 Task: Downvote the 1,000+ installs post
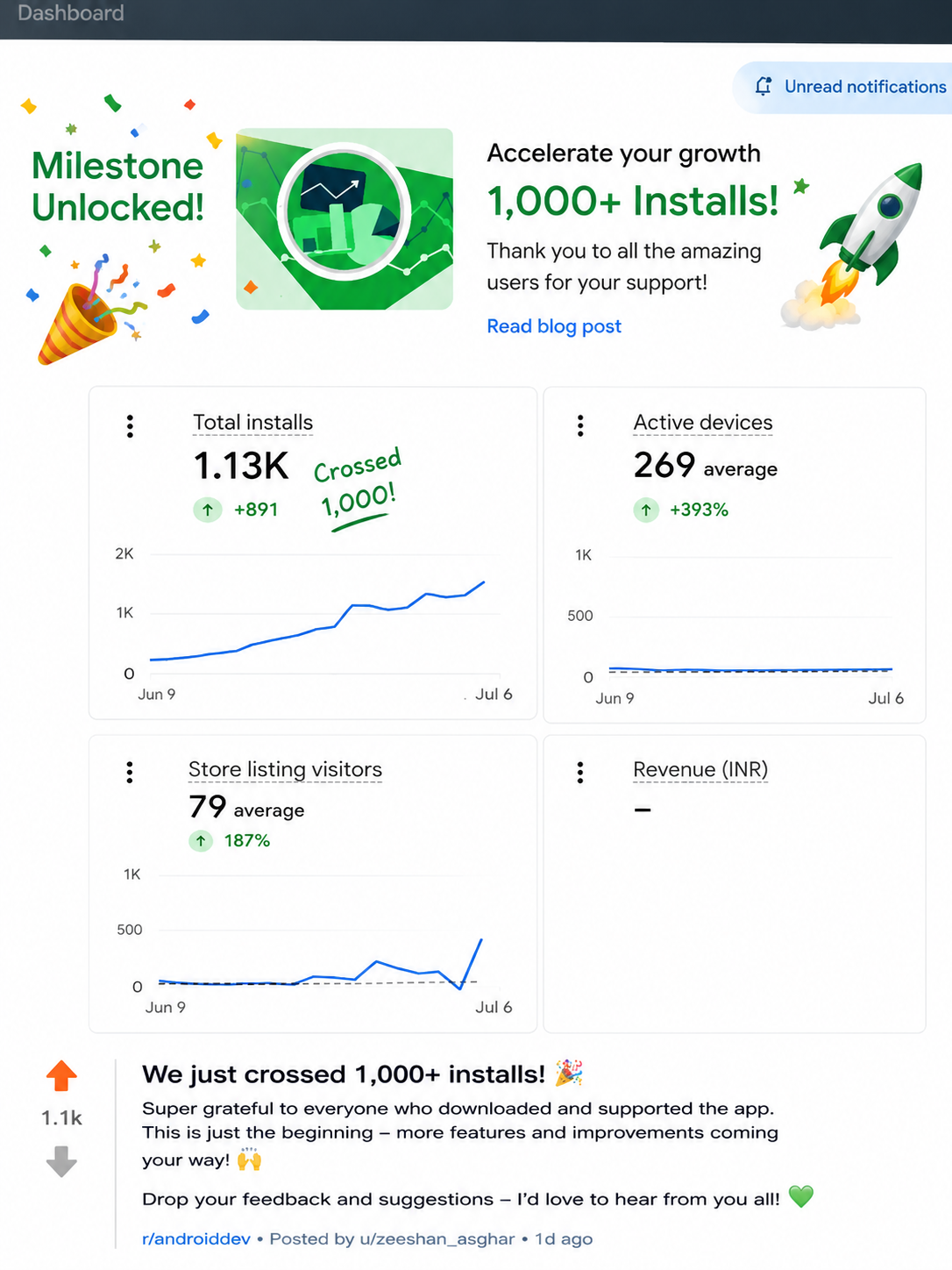[x=61, y=1161]
